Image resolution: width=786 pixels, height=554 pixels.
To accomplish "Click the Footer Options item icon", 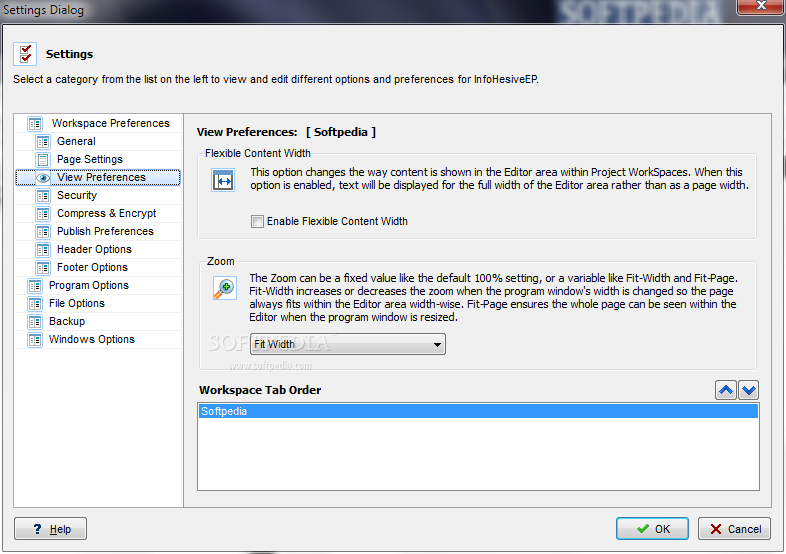I will (x=43, y=268).
